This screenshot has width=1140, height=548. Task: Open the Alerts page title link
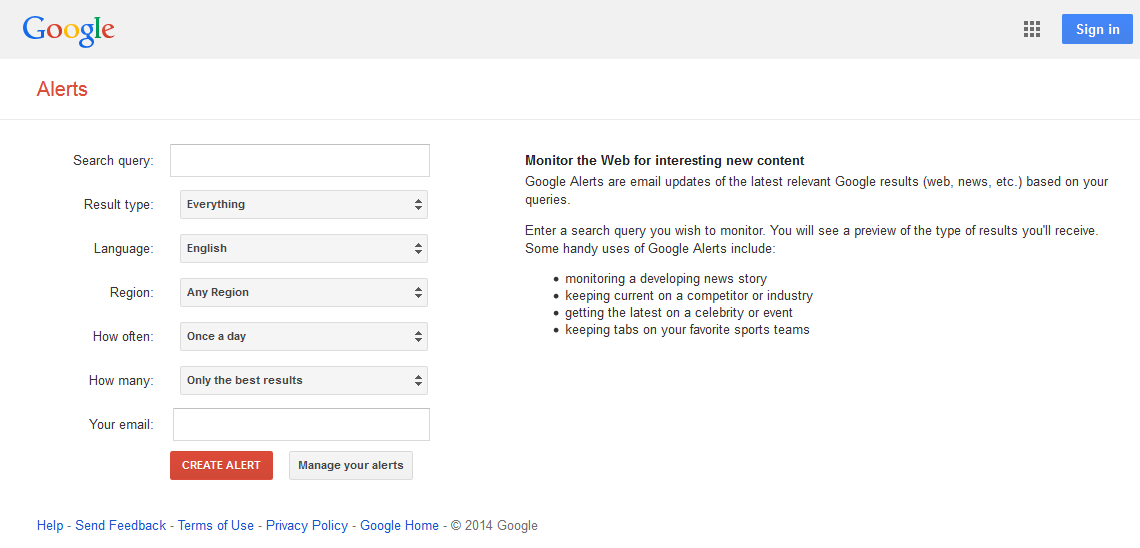[62, 89]
